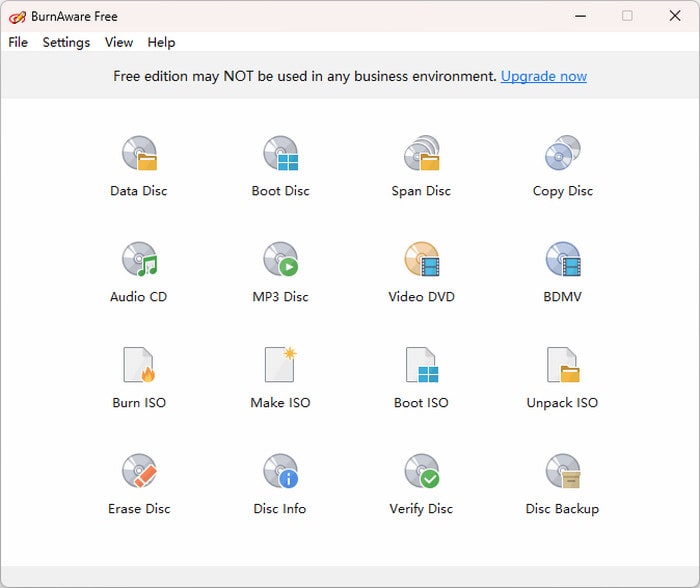Open the Data Disc tool

(x=139, y=155)
